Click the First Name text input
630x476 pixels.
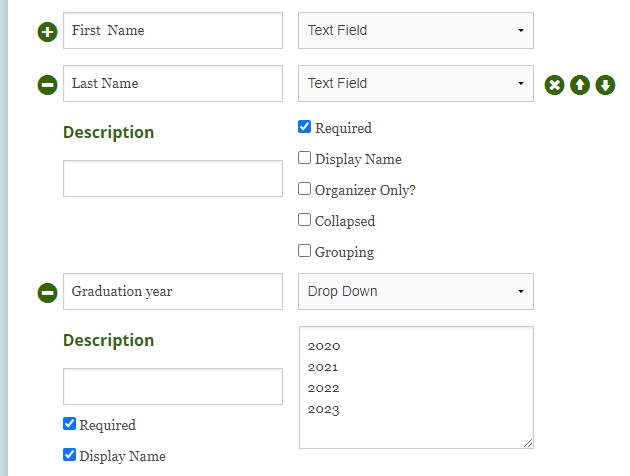point(173,31)
